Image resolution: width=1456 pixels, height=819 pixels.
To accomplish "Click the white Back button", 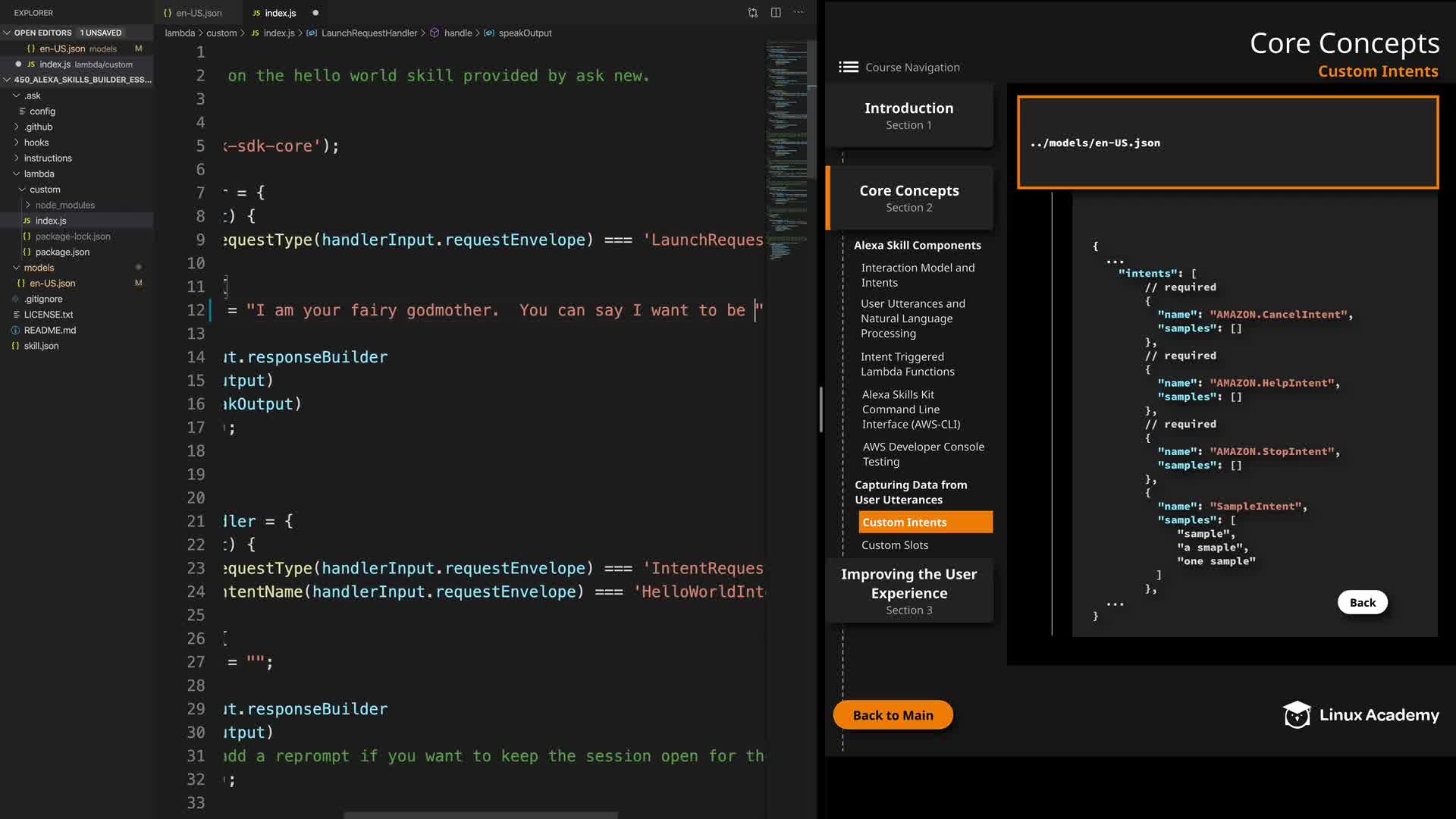I will point(1362,603).
